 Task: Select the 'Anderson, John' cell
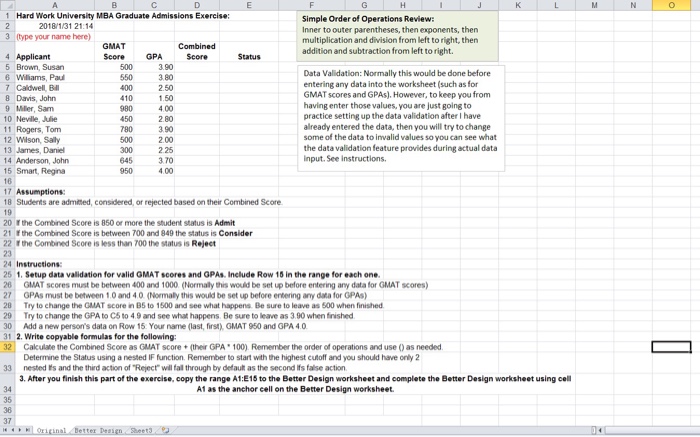click(x=54, y=160)
